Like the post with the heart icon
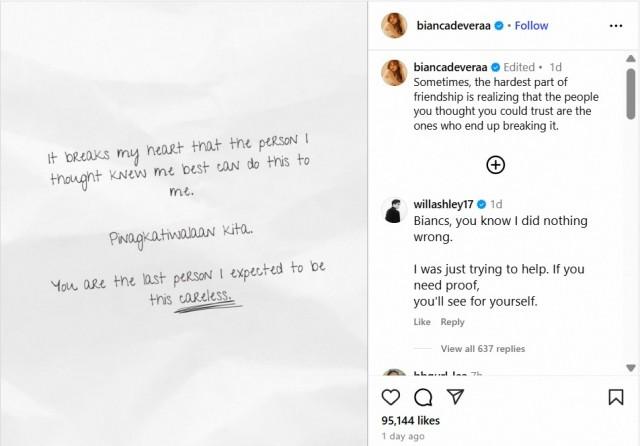Viewport: 640px width, 446px height. (x=393, y=397)
